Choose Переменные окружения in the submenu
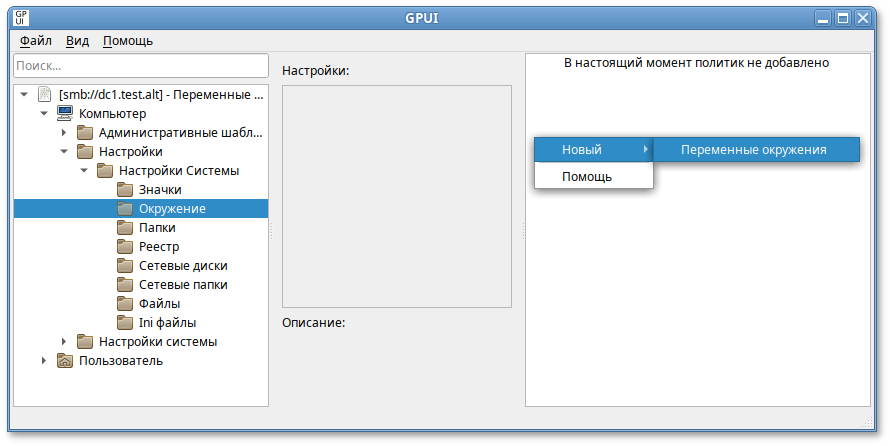Viewport: 890px width, 446px height. click(753, 150)
